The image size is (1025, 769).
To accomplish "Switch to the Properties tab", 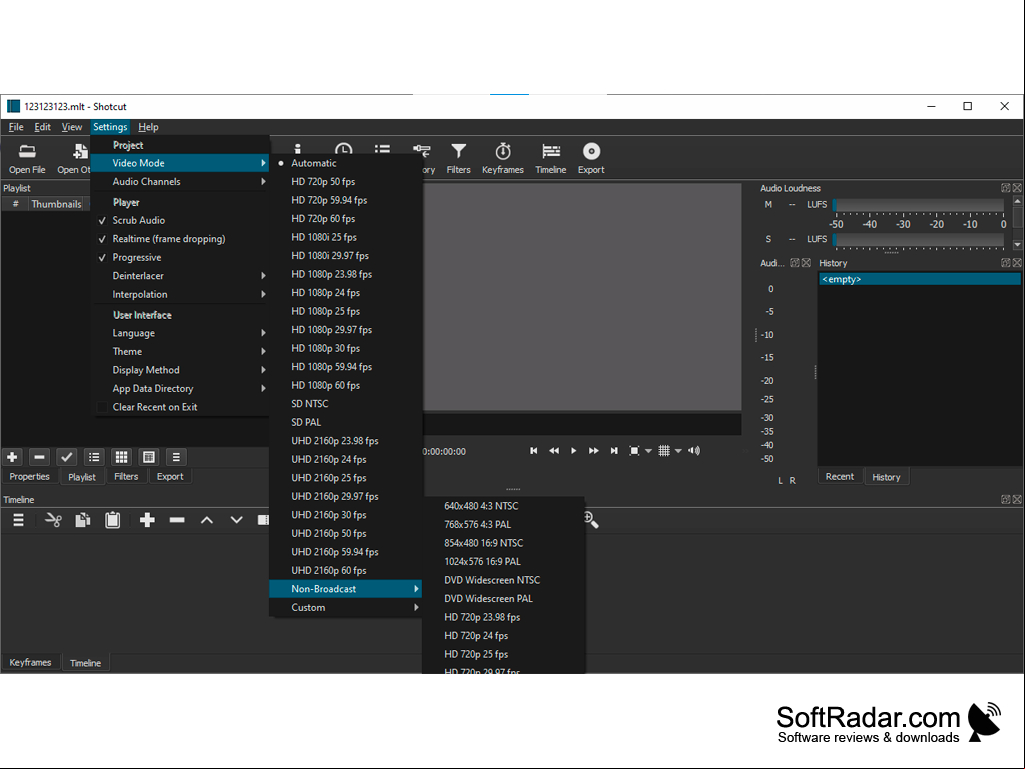I will (x=29, y=477).
